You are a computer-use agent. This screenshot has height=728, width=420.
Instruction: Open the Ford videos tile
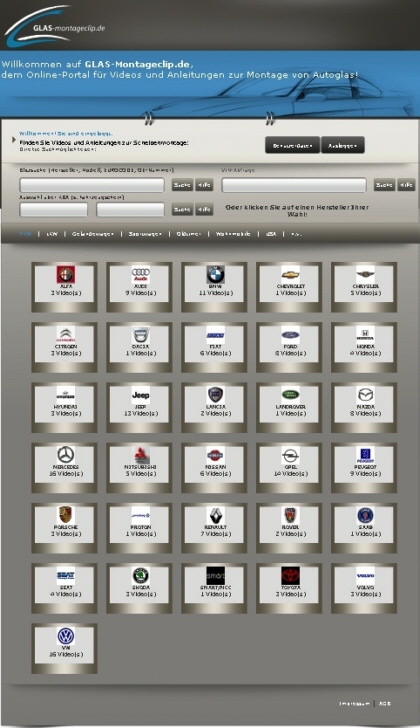[x=289, y=347]
